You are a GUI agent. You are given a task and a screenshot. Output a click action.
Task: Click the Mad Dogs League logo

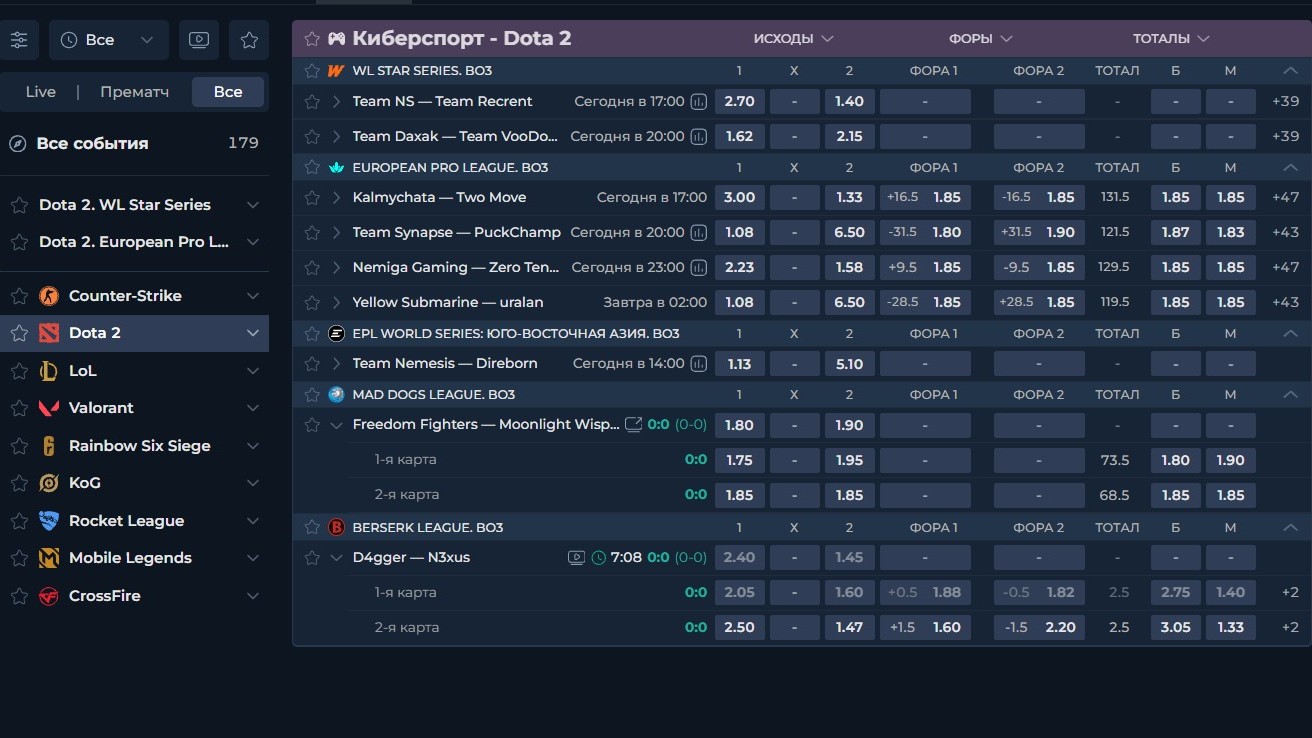[336, 394]
